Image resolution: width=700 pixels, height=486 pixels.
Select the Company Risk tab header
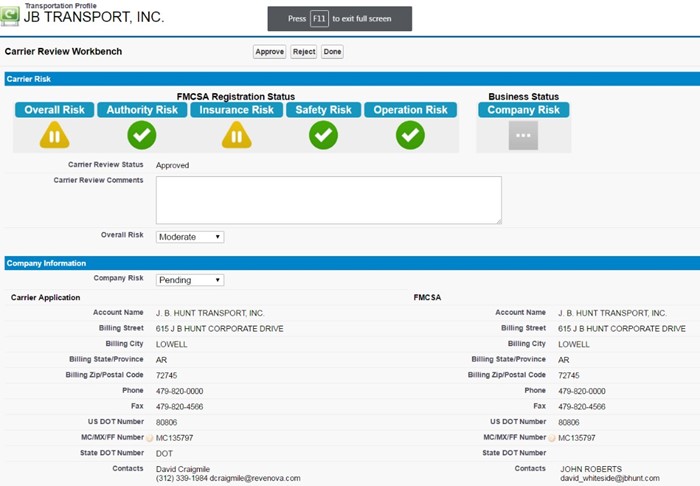pos(523,110)
